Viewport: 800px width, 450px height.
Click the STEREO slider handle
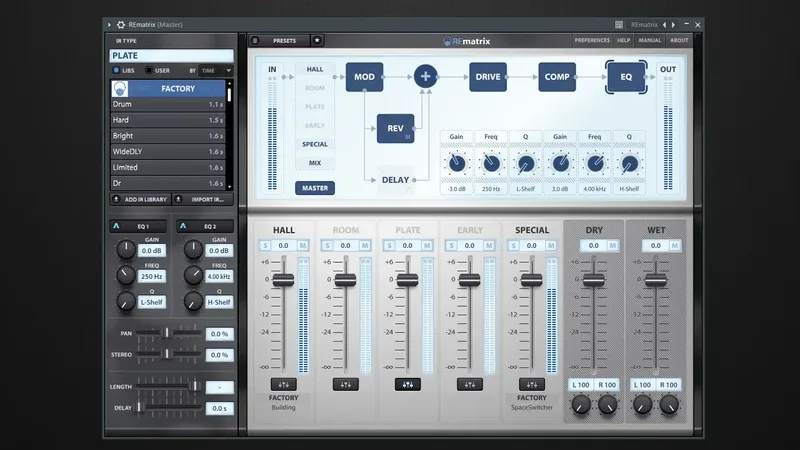coord(166,354)
